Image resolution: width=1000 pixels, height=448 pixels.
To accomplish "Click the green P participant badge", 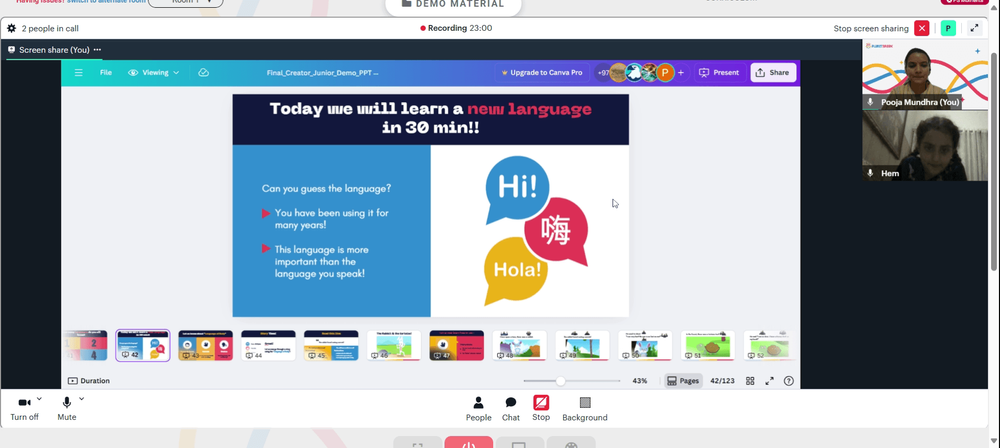I will point(948,28).
